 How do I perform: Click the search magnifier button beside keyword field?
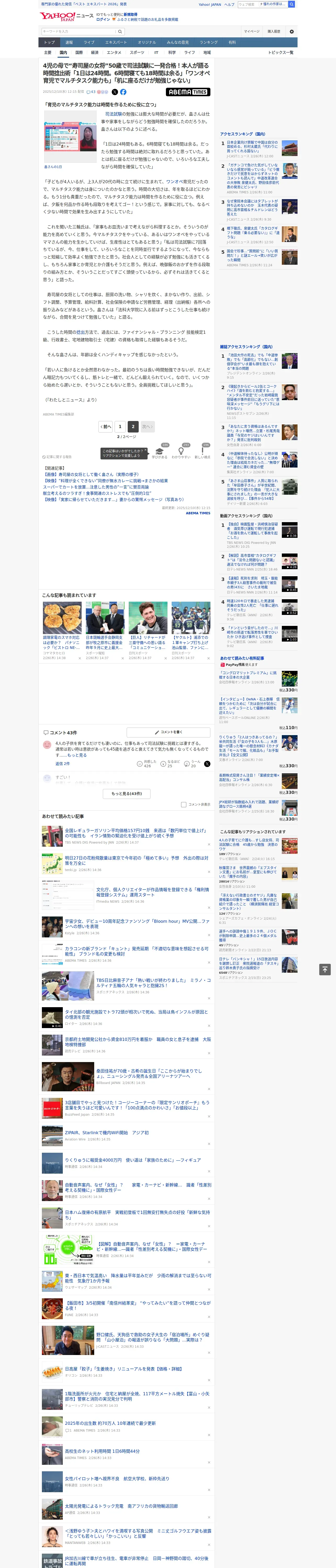click(x=120, y=32)
